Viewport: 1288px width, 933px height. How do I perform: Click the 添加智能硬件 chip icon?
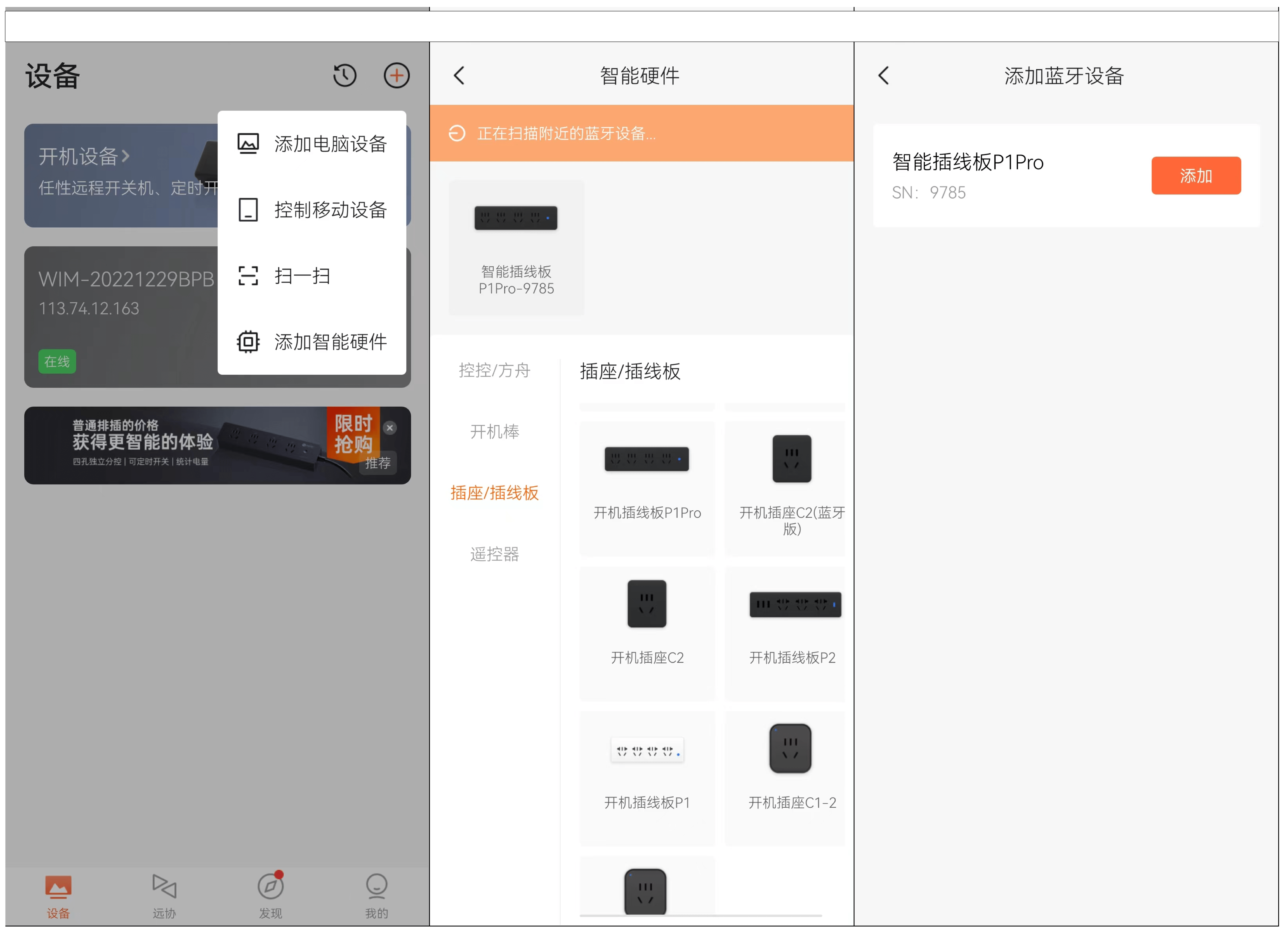248,342
